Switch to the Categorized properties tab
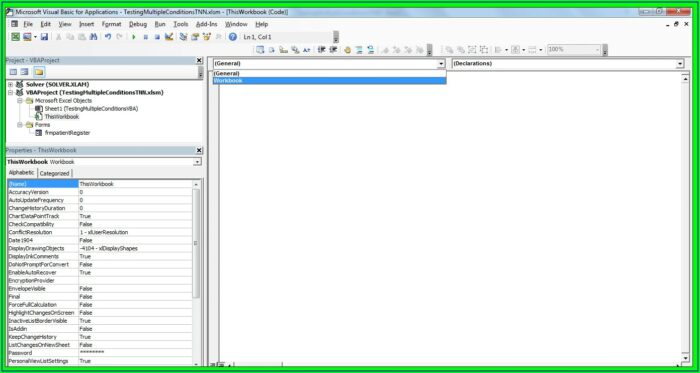The width and height of the screenshot is (700, 373). pyautogui.click(x=54, y=173)
